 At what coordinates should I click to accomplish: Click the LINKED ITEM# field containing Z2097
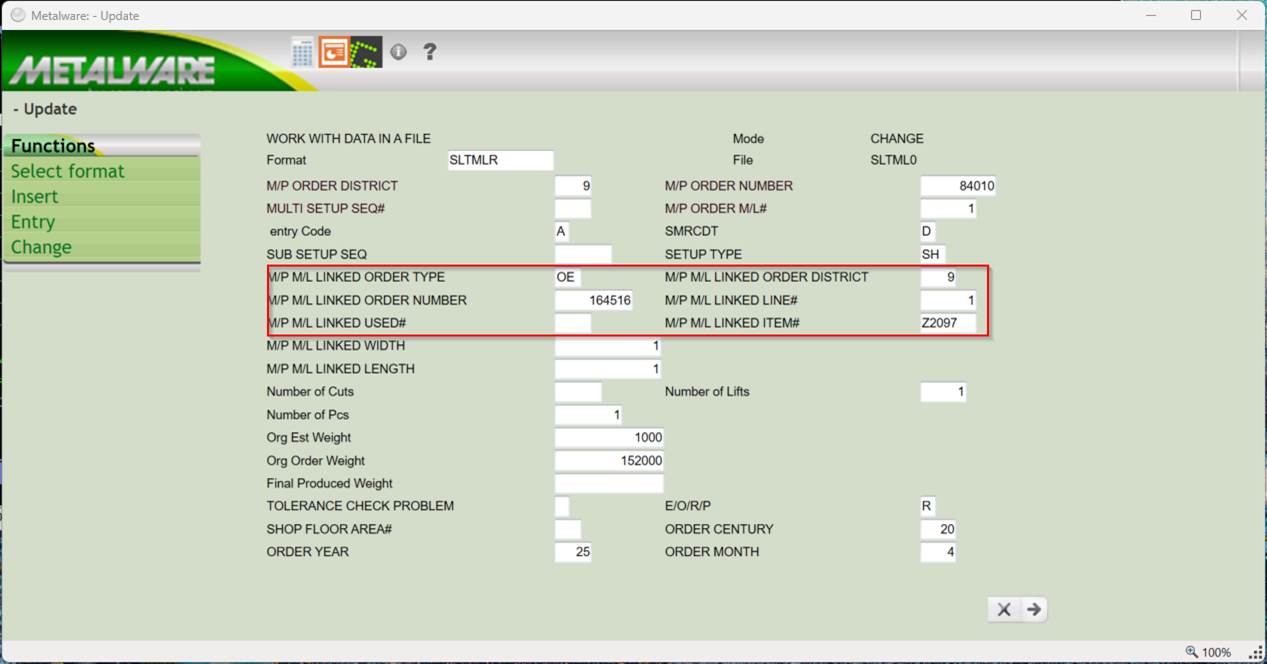tap(948, 323)
